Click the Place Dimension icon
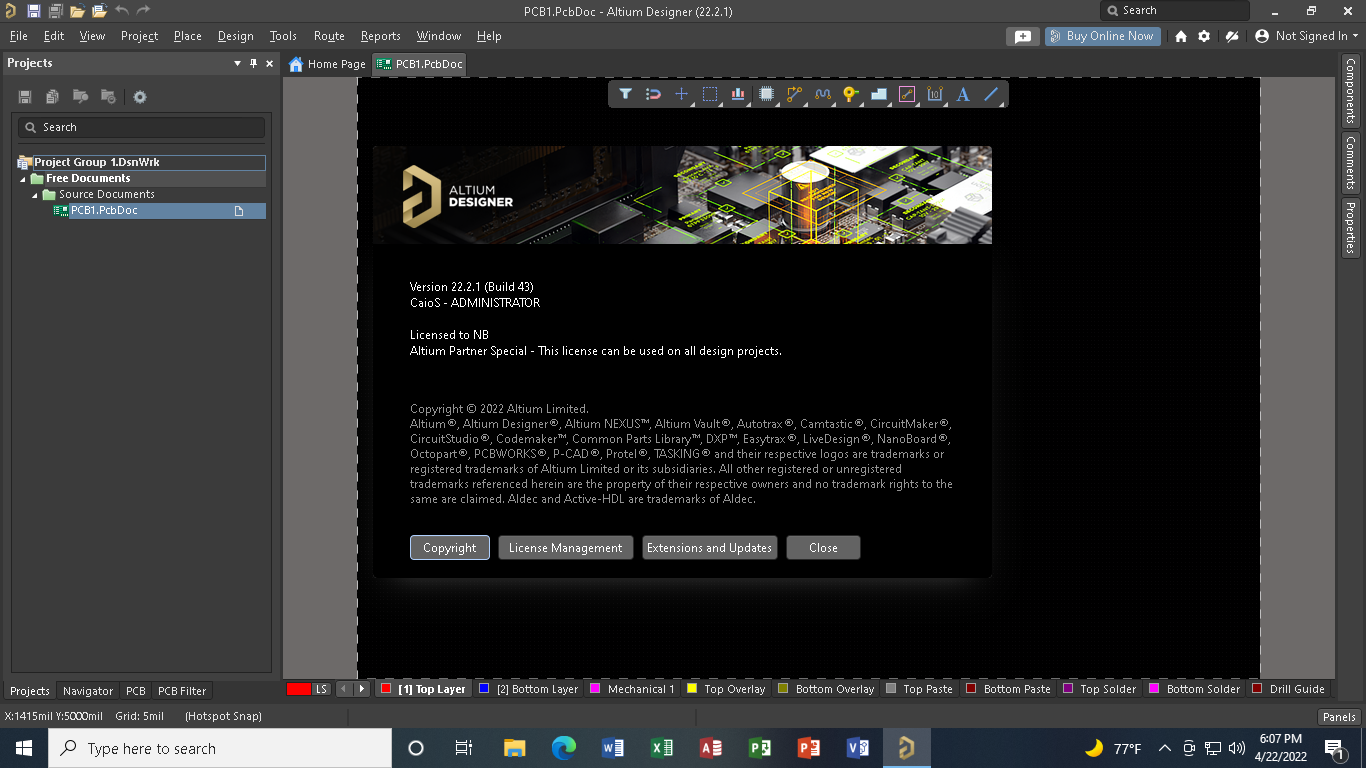1366x768 pixels. coord(935,94)
